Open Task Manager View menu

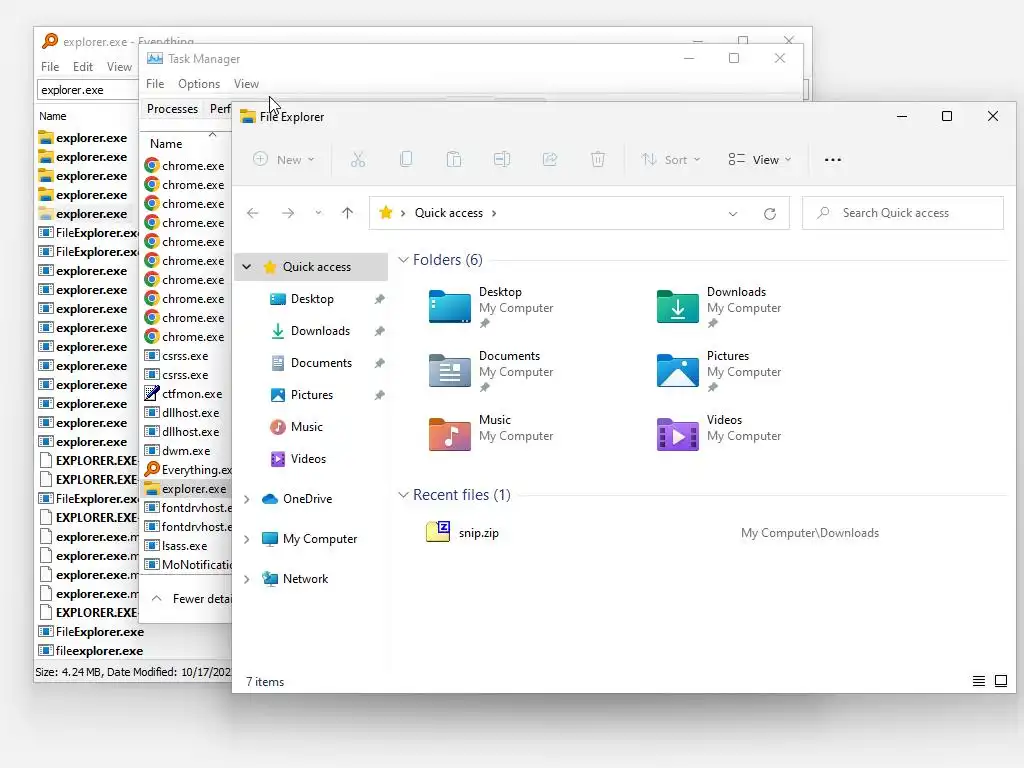(246, 84)
